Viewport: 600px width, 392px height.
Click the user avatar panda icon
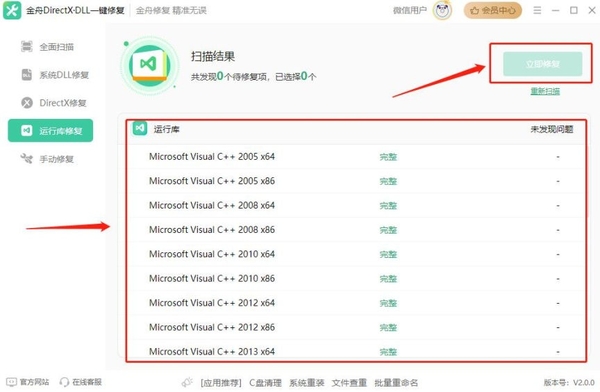442,10
